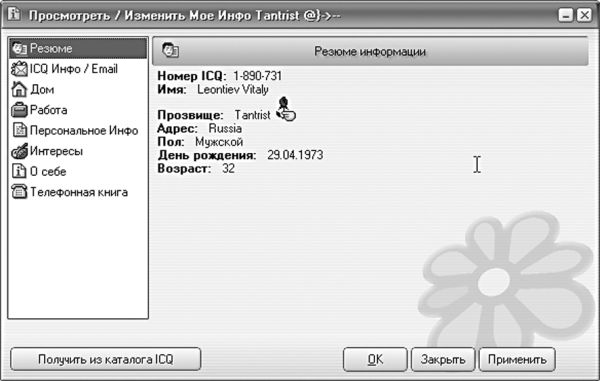Click the hand-with-rose icon next to Tantrist
Screen dimensions: 600x381
(x=286, y=109)
